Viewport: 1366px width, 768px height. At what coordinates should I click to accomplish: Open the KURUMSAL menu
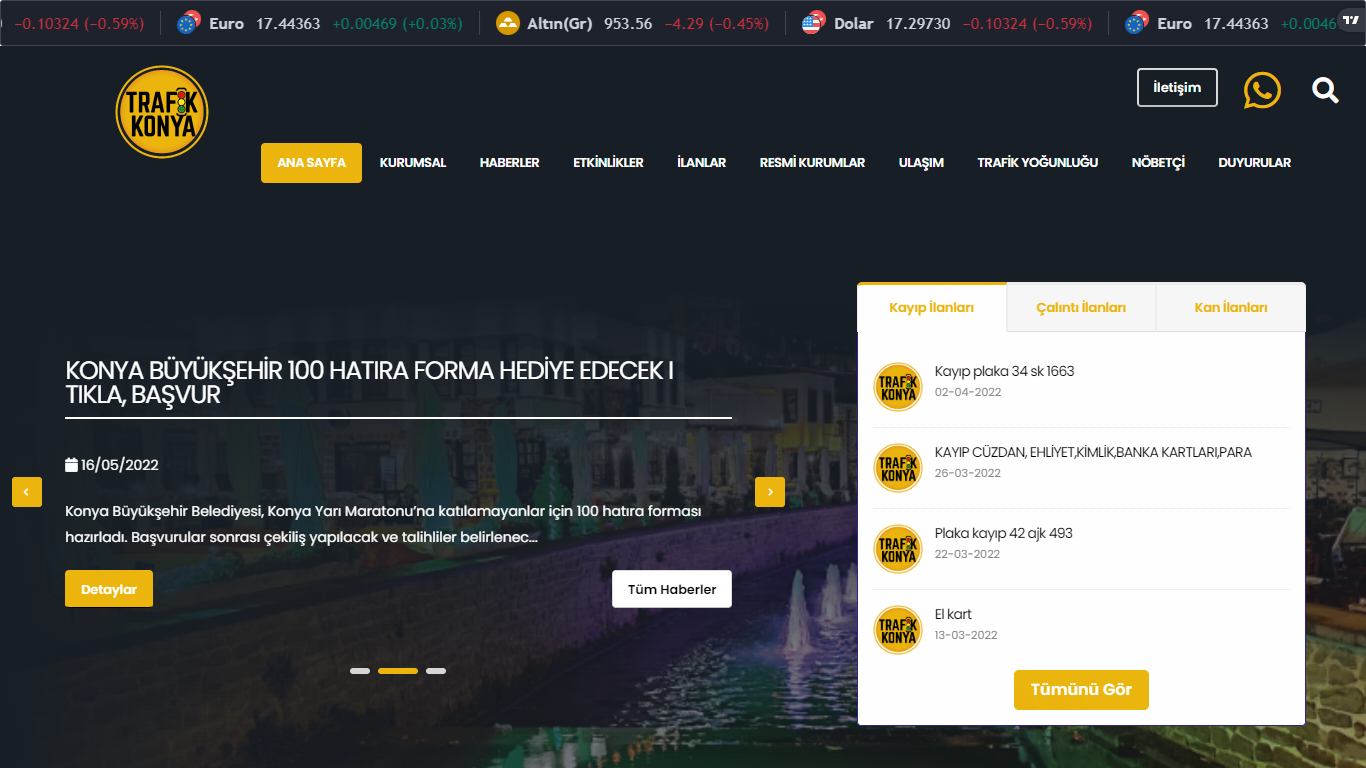click(x=413, y=163)
